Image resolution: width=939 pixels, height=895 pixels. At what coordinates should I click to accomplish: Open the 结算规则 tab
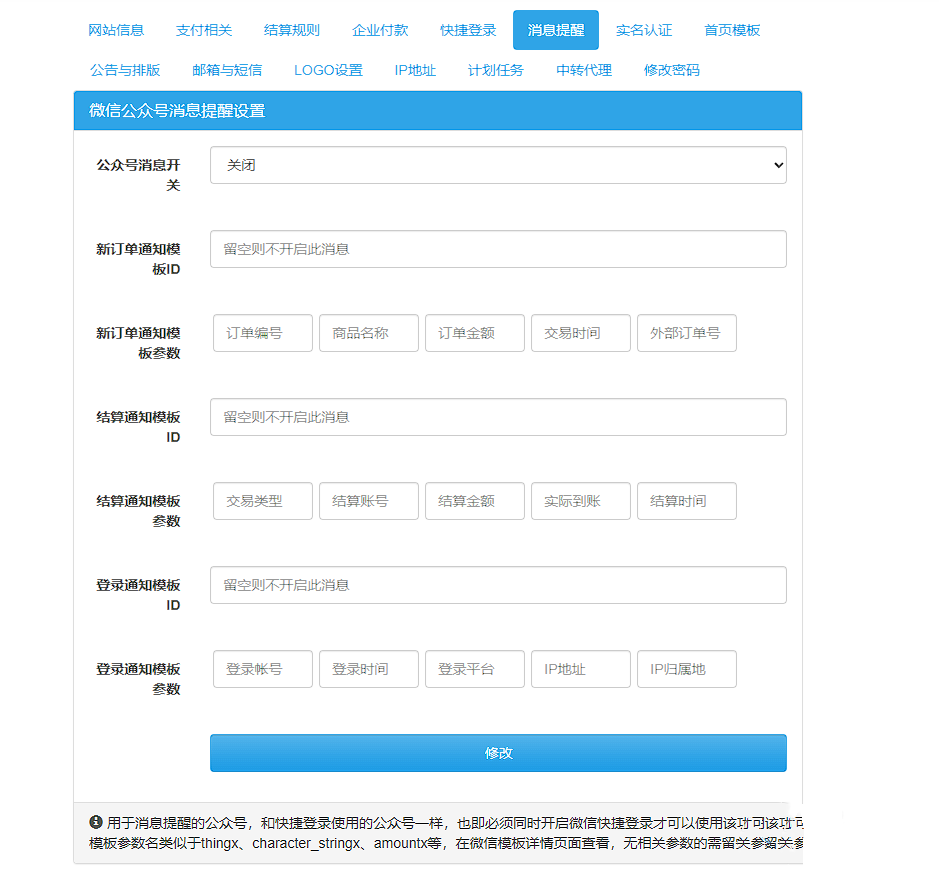(x=292, y=30)
